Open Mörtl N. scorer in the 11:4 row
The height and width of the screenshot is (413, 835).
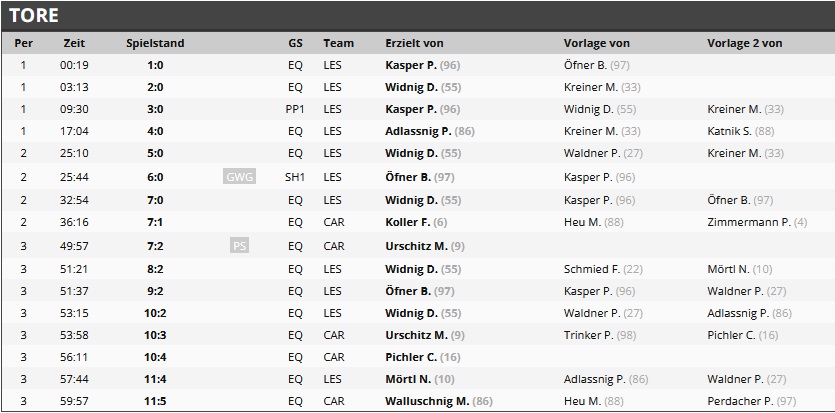(x=409, y=379)
